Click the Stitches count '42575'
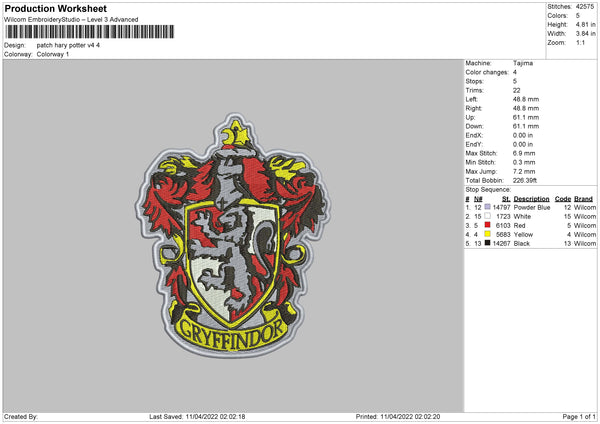 (x=585, y=7)
